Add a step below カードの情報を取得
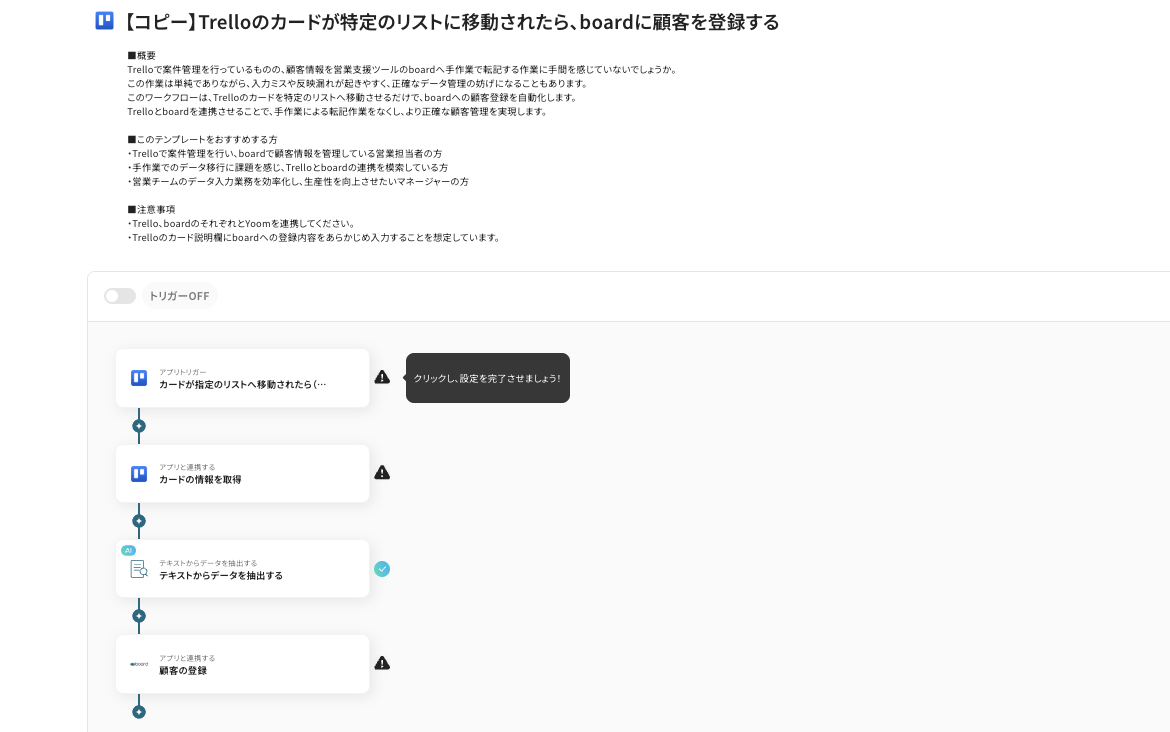The width and height of the screenshot is (1170, 732). pyautogui.click(x=139, y=521)
